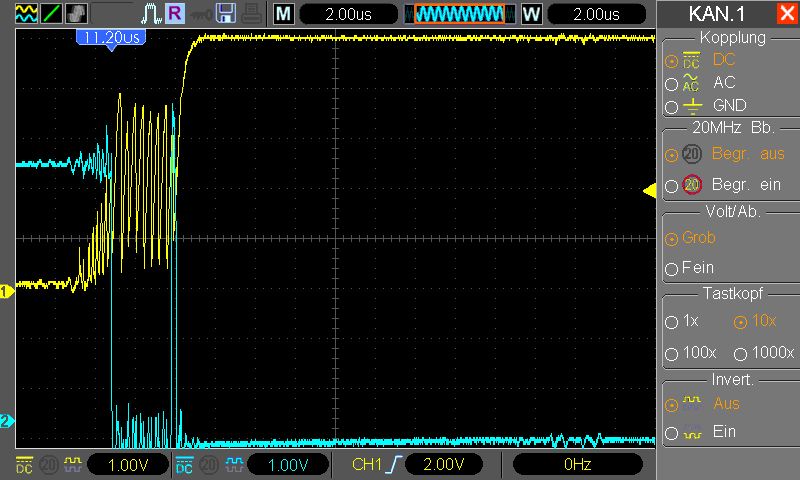Viewport: 800px width, 480px height.
Task: Click the M main timebase label
Action: tap(284, 14)
